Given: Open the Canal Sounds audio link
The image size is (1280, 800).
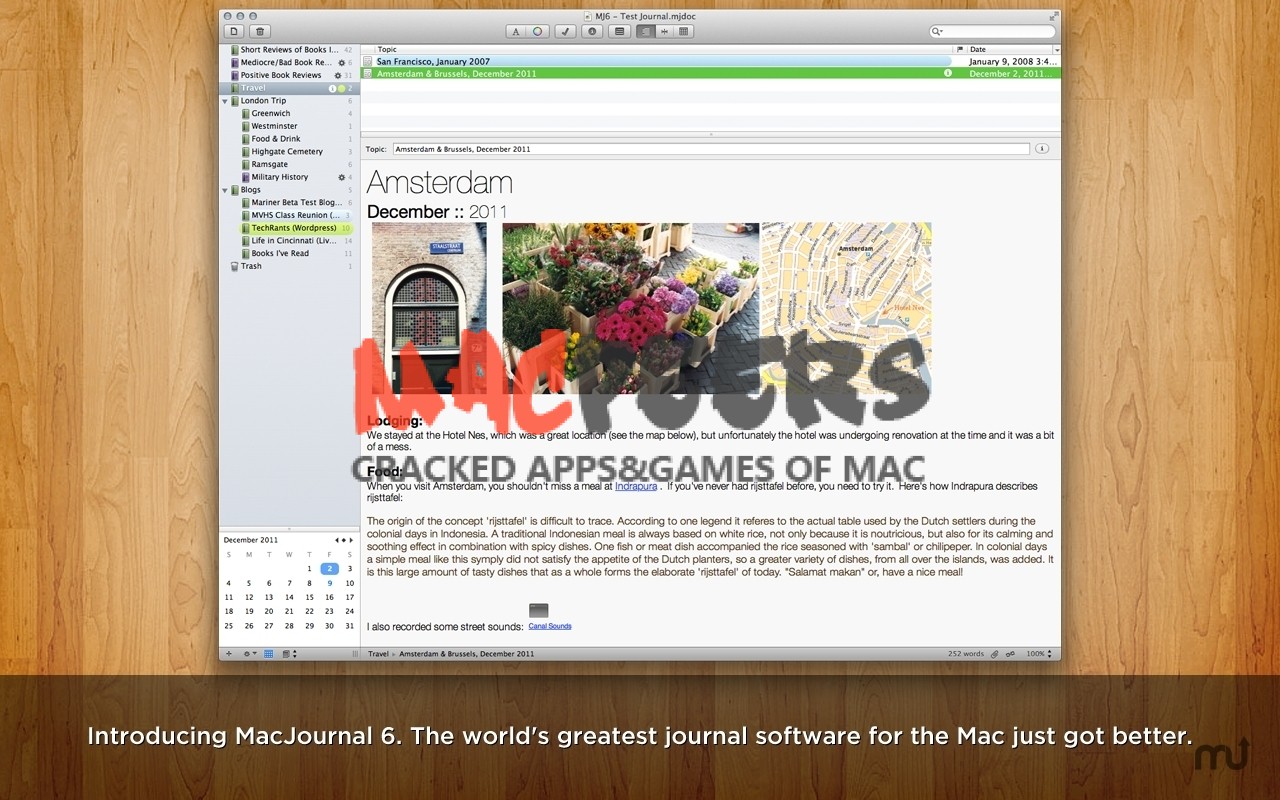Looking at the screenshot, I should click(x=550, y=626).
